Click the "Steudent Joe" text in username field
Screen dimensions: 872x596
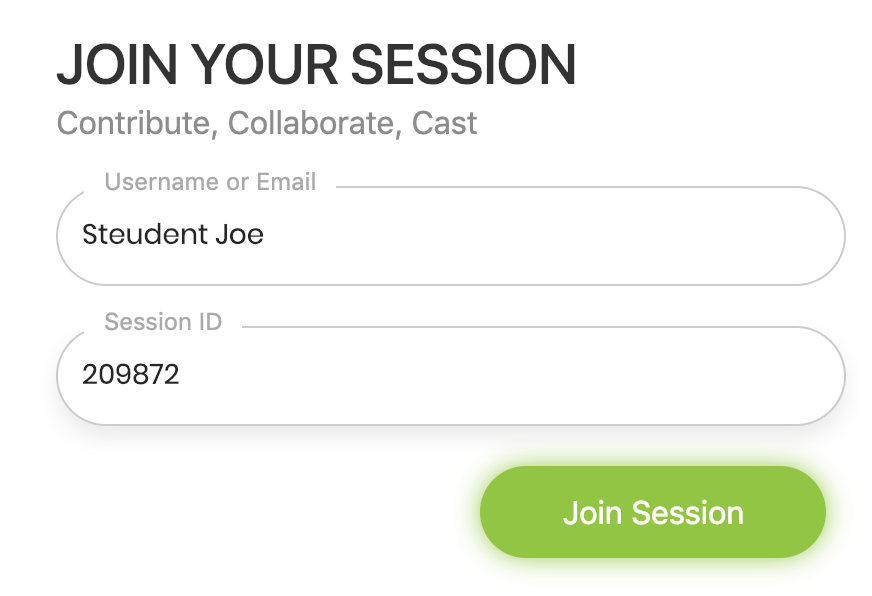(x=173, y=234)
